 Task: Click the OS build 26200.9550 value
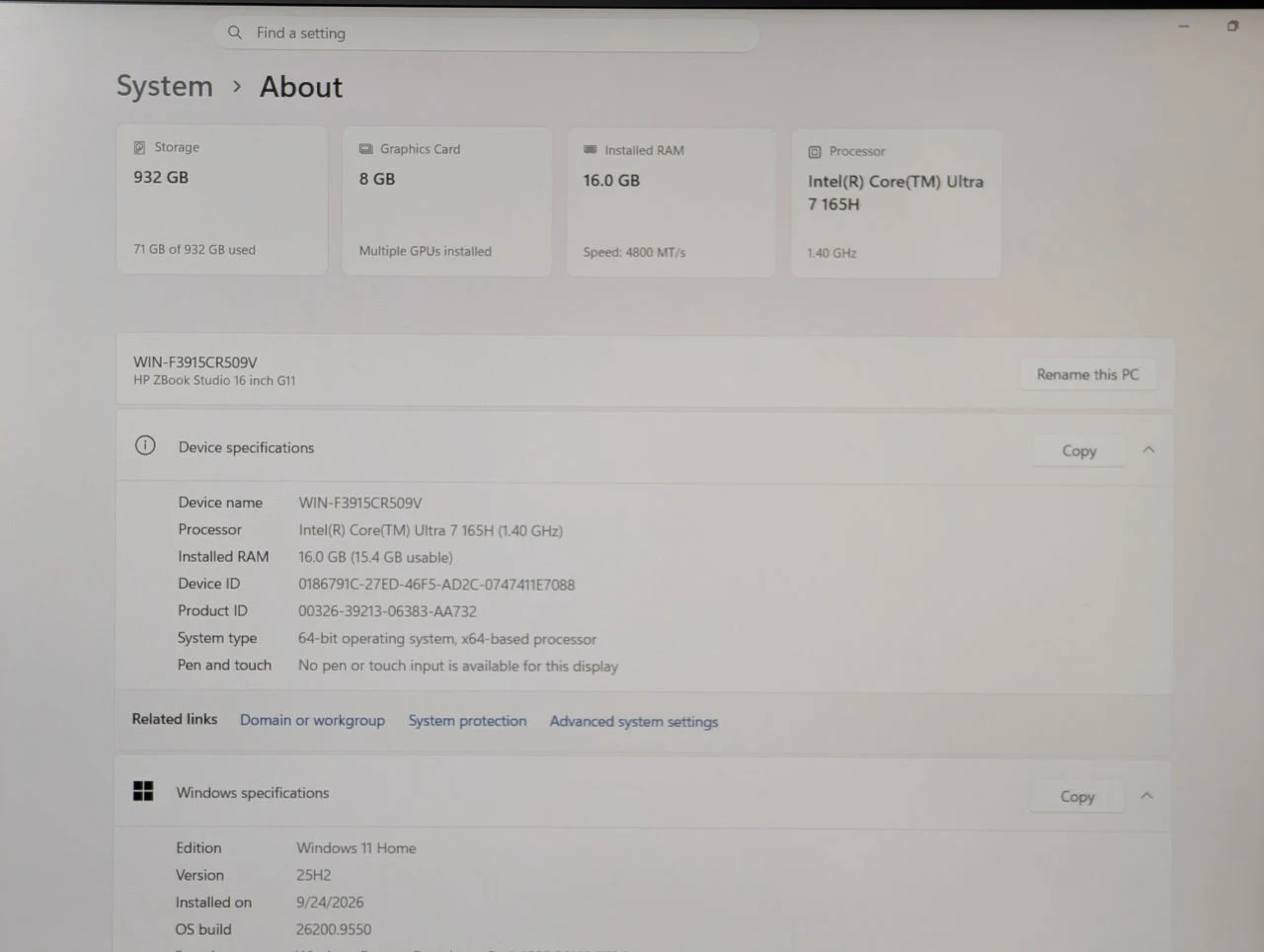[x=334, y=929]
